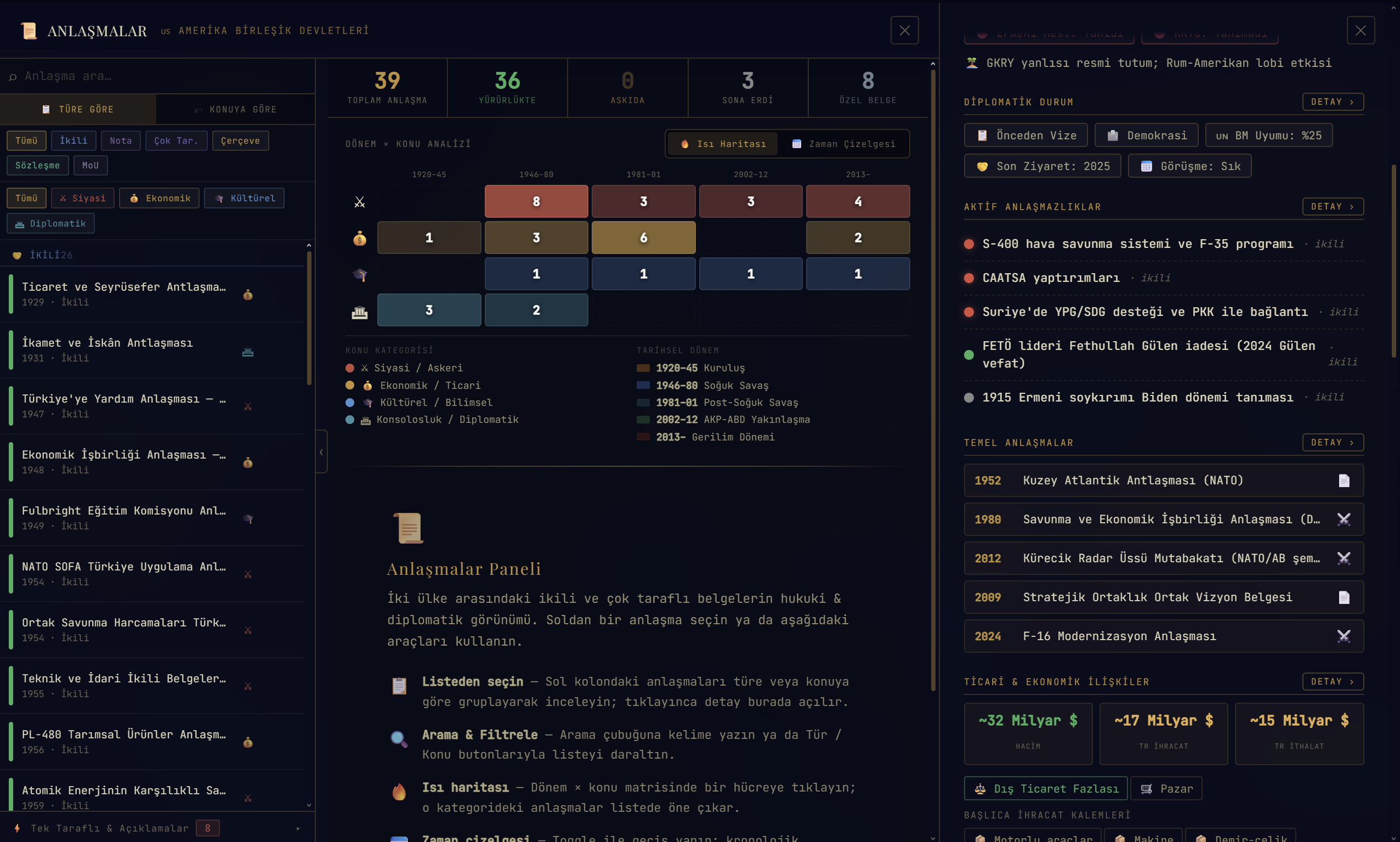
Task: Click Dış Ticaret Fazlası button
Action: tap(1045, 789)
